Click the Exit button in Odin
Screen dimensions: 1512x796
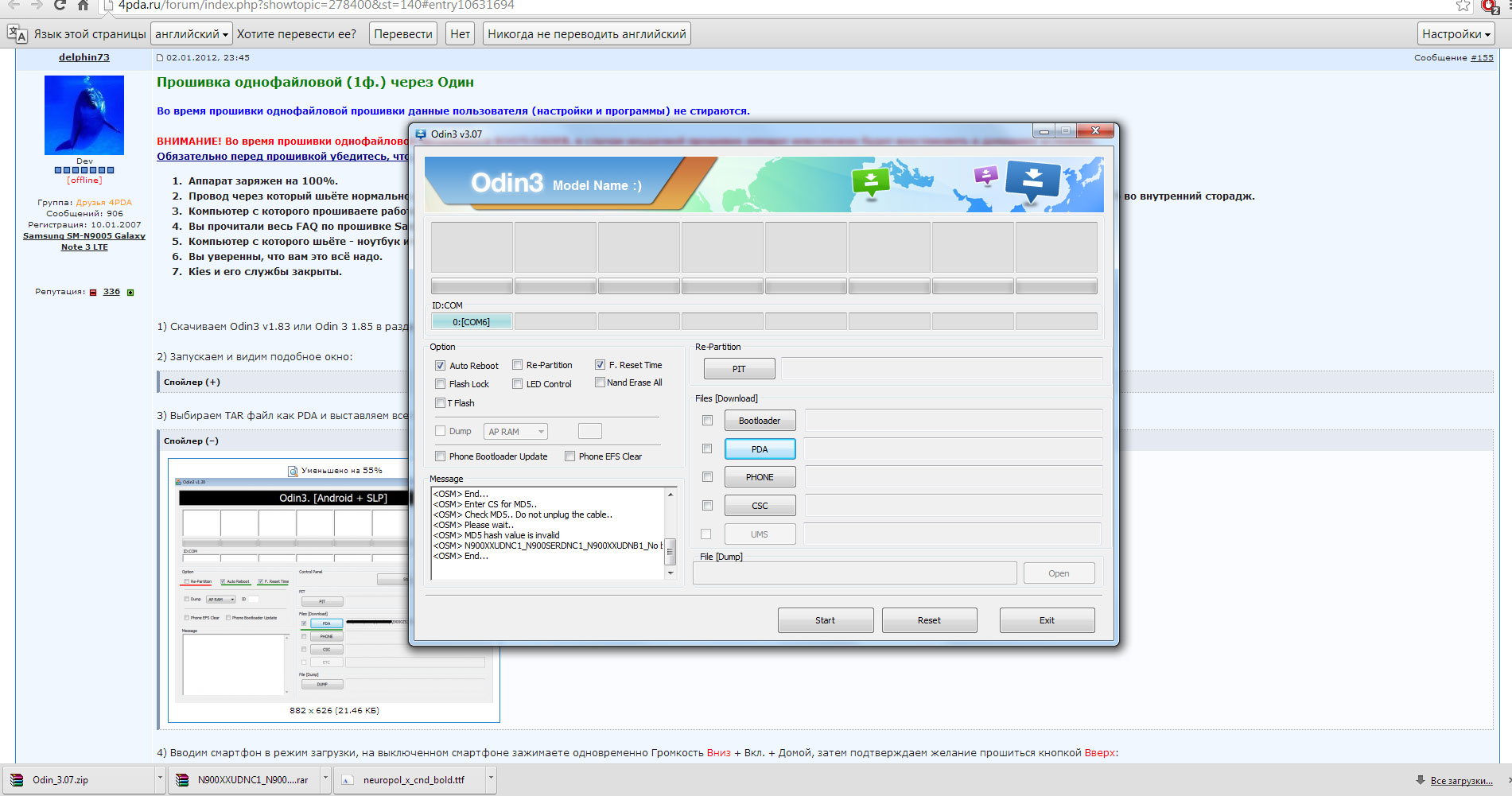pyautogui.click(x=1047, y=620)
